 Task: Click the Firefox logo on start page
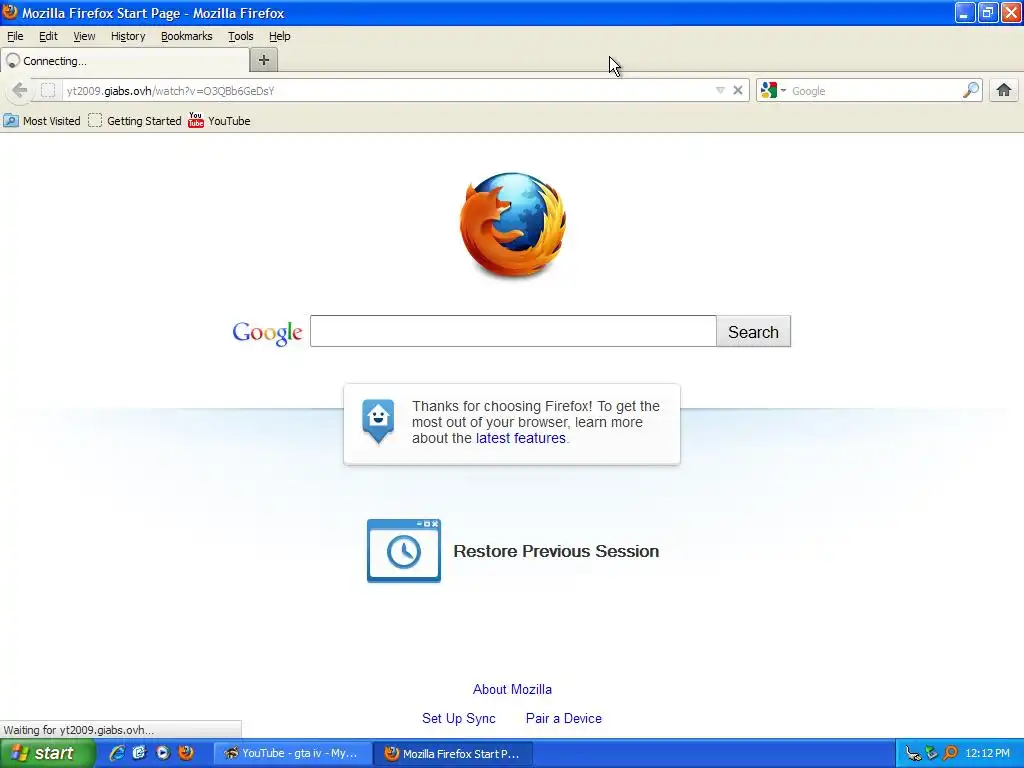(x=513, y=225)
